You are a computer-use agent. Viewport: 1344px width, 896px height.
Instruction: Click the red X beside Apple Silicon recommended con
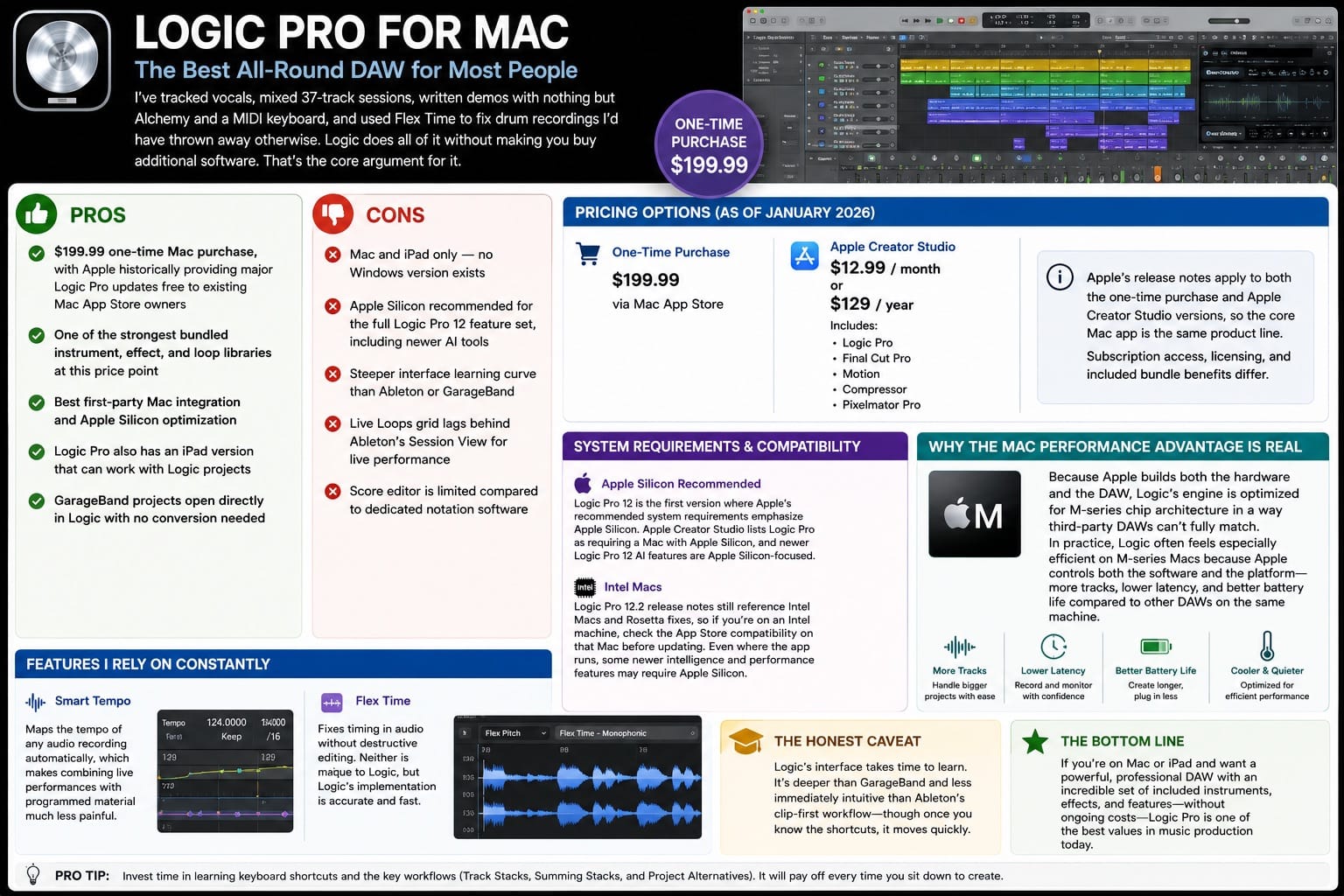click(332, 306)
